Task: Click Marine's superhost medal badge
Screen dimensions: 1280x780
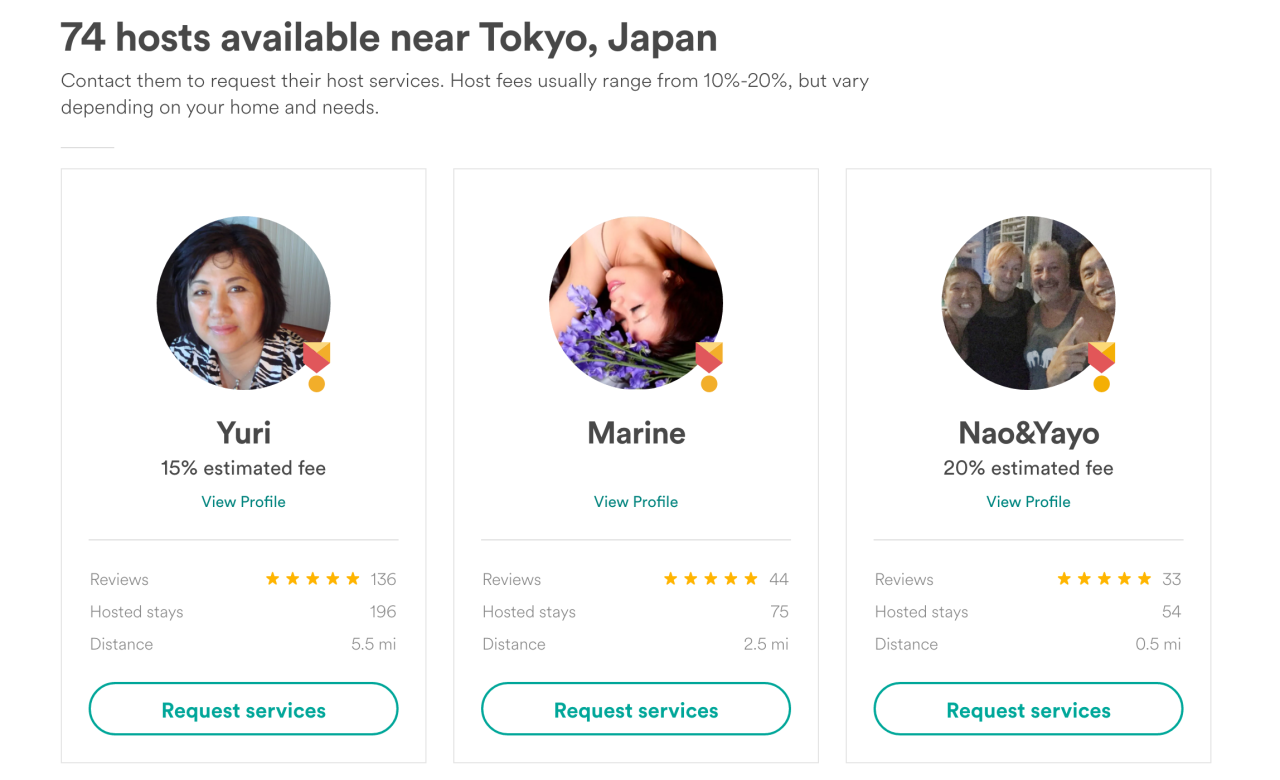Action: [709, 360]
